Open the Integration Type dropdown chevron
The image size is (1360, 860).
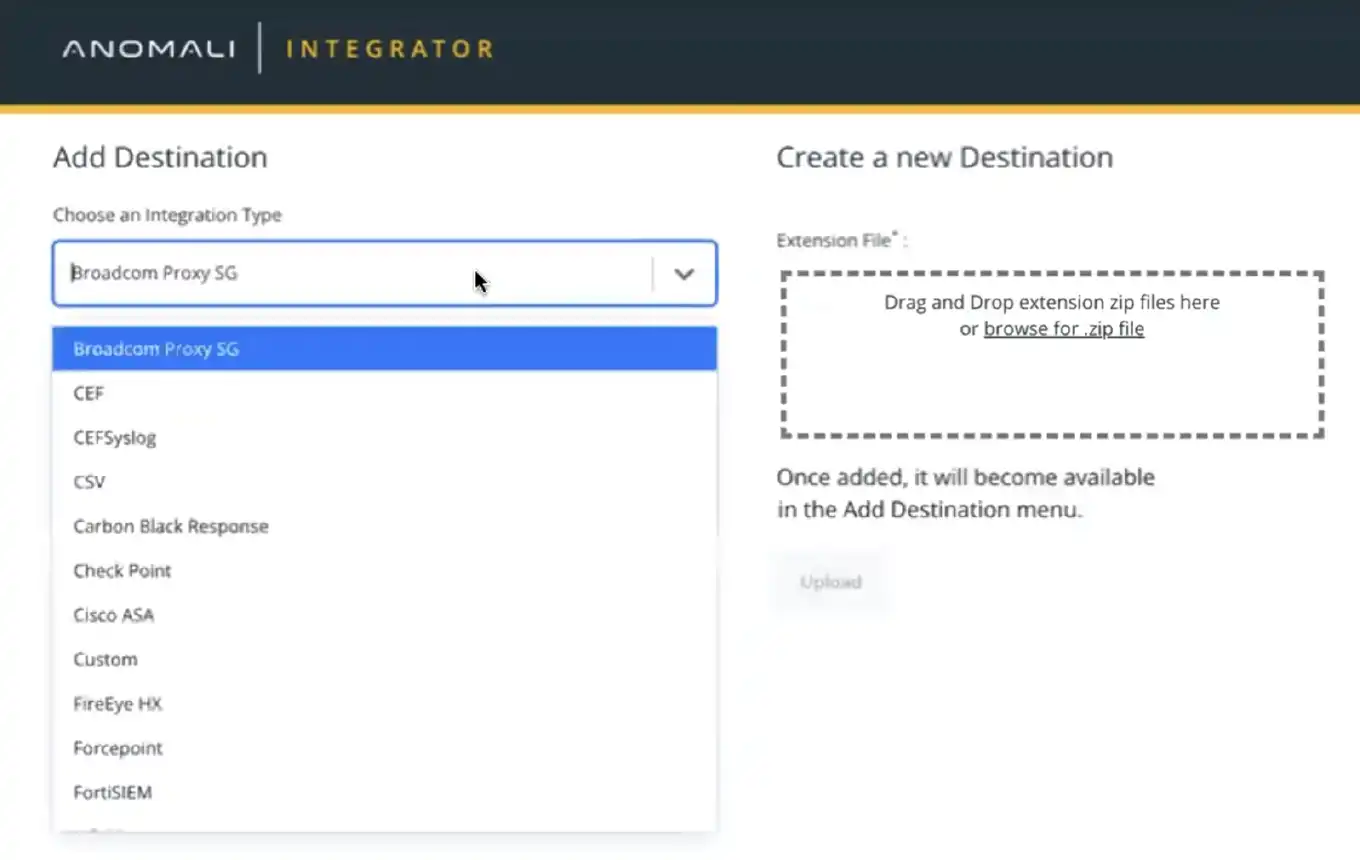click(x=684, y=274)
